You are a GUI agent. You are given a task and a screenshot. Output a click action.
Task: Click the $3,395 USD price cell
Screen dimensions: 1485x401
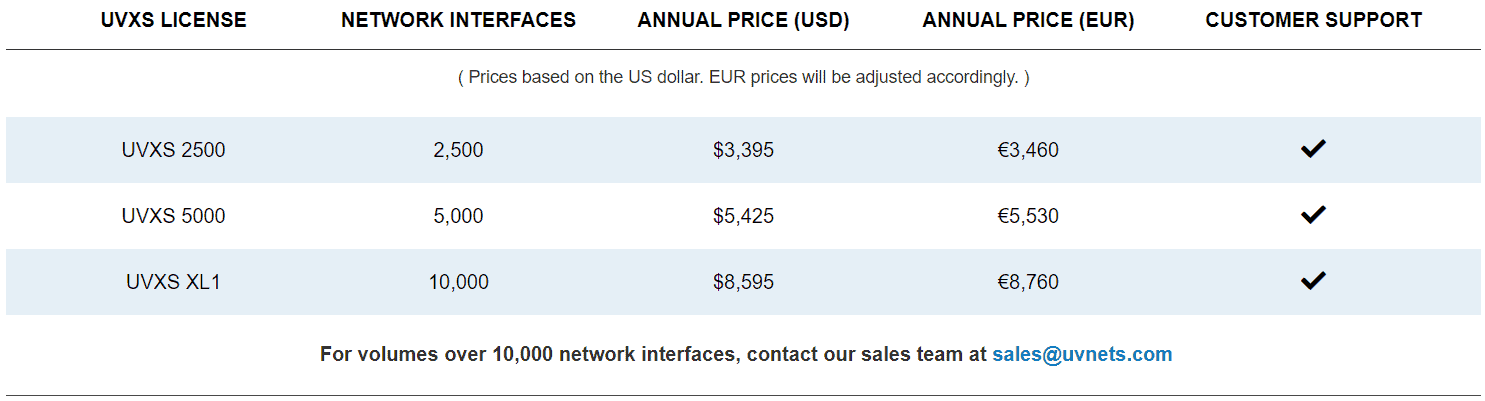pyautogui.click(x=743, y=150)
